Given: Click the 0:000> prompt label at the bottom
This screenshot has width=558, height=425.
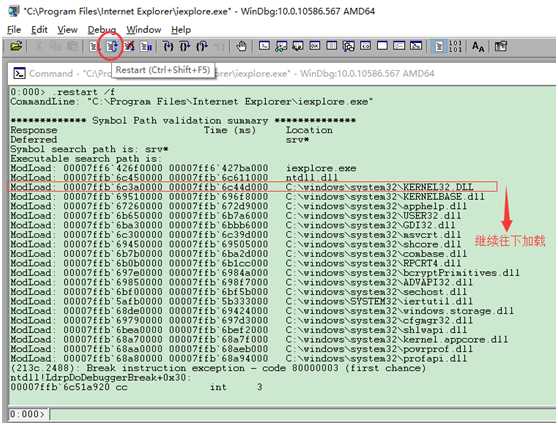Looking at the screenshot, I should click(28, 414).
